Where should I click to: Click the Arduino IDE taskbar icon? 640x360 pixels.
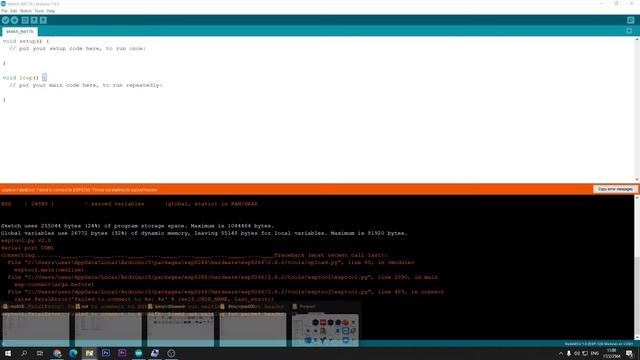[x=138, y=353]
